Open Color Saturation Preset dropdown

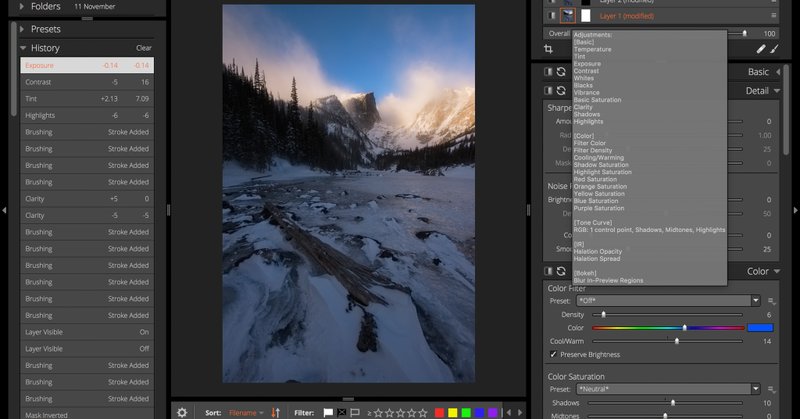[668, 389]
